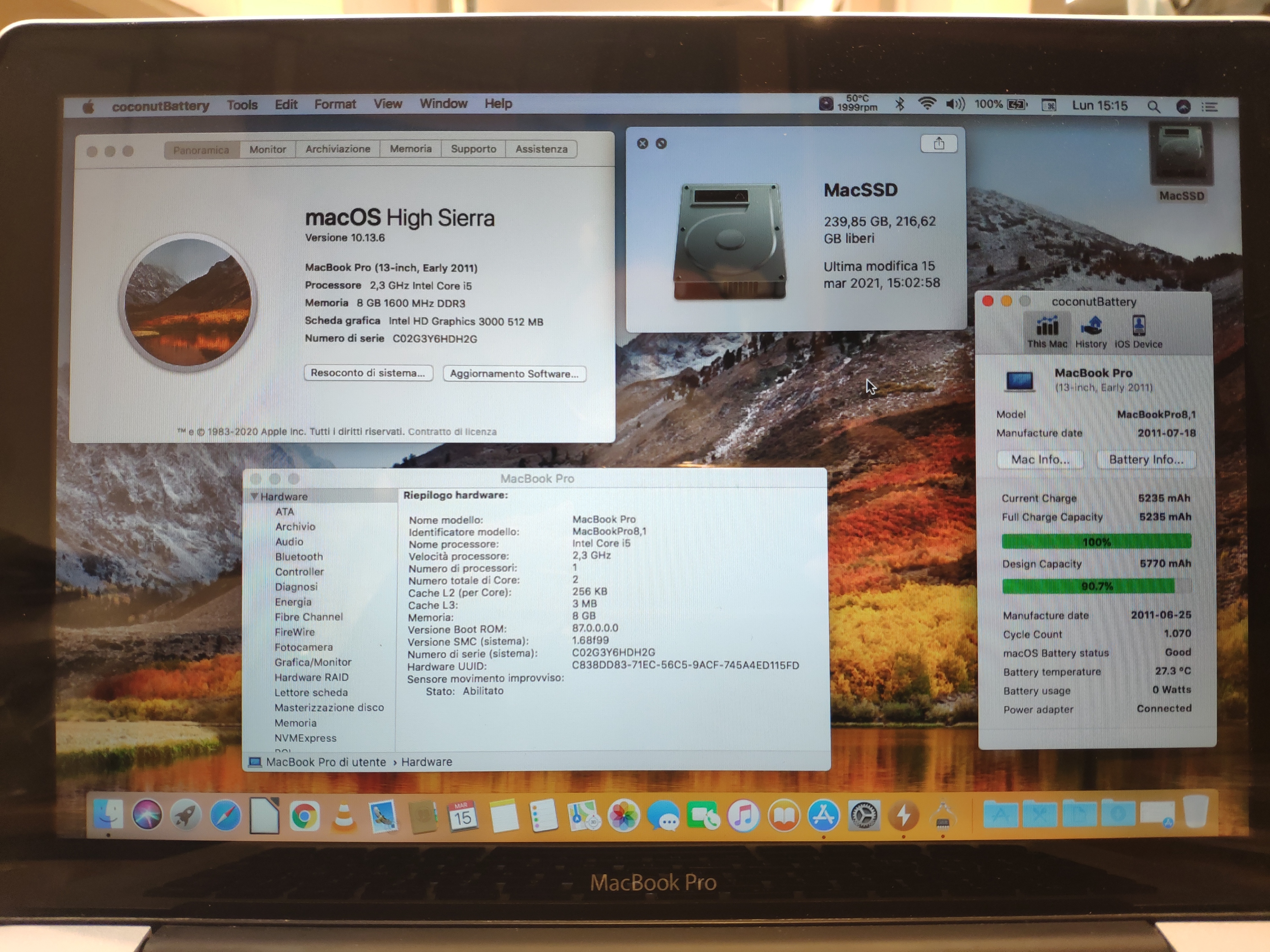Open Calendar icon showing 15 in Dock
Image resolution: width=1270 pixels, height=952 pixels.
coord(463,816)
